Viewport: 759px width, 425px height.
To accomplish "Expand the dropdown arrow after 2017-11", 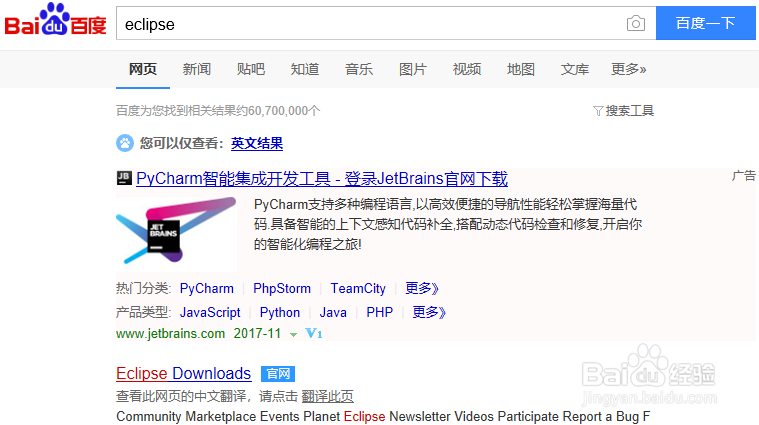I will click(293, 334).
